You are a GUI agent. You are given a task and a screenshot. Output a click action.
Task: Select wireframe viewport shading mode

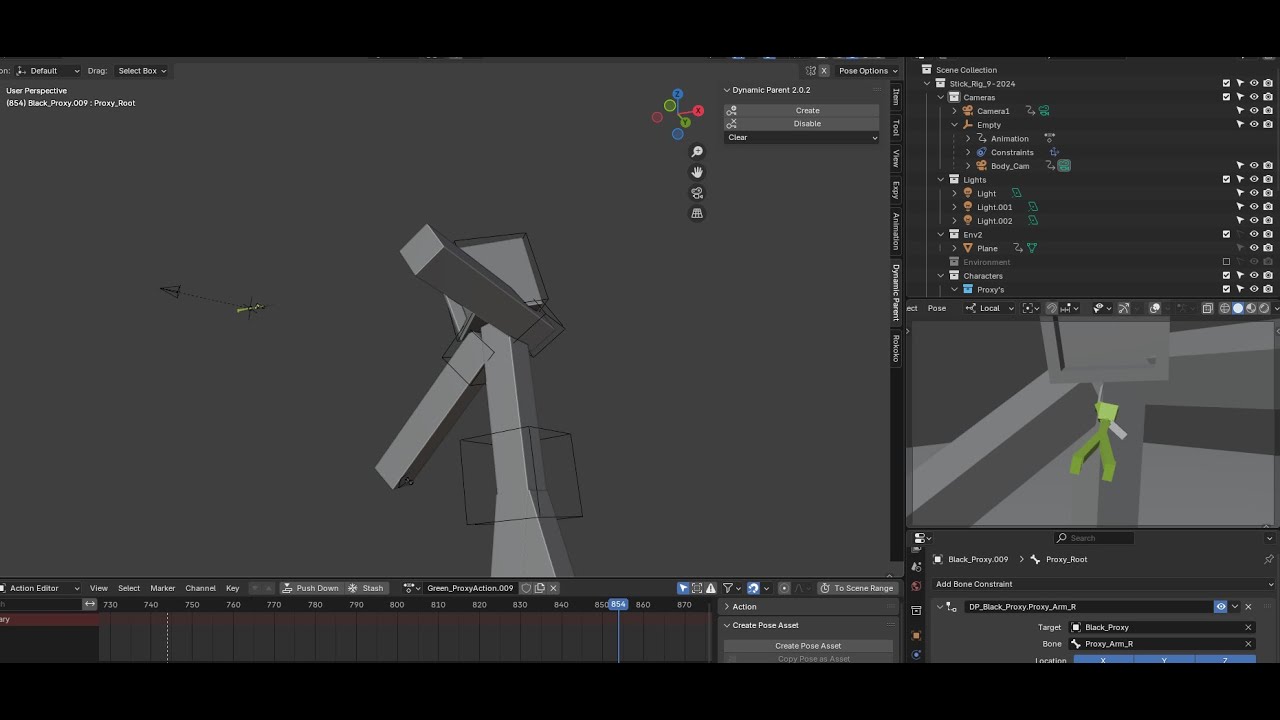pos(1225,308)
